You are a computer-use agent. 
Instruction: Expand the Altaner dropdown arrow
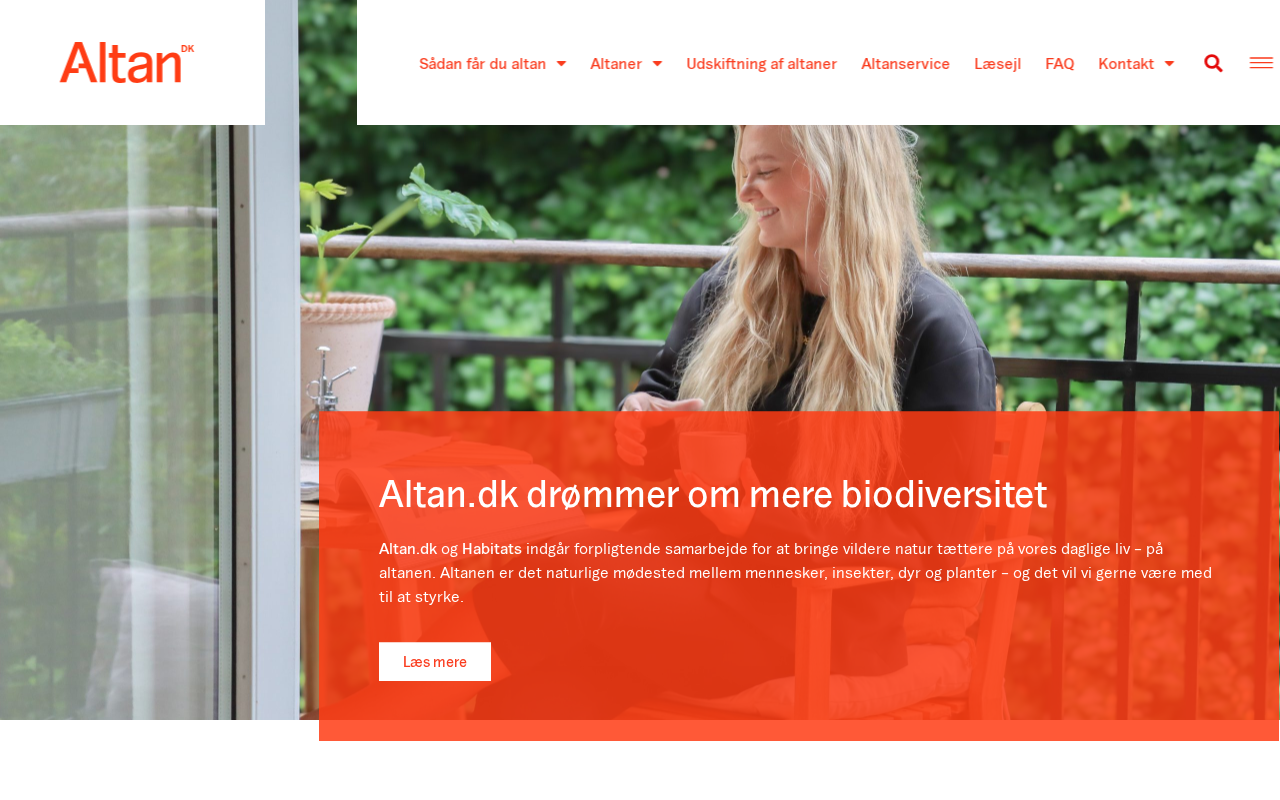[x=657, y=63]
